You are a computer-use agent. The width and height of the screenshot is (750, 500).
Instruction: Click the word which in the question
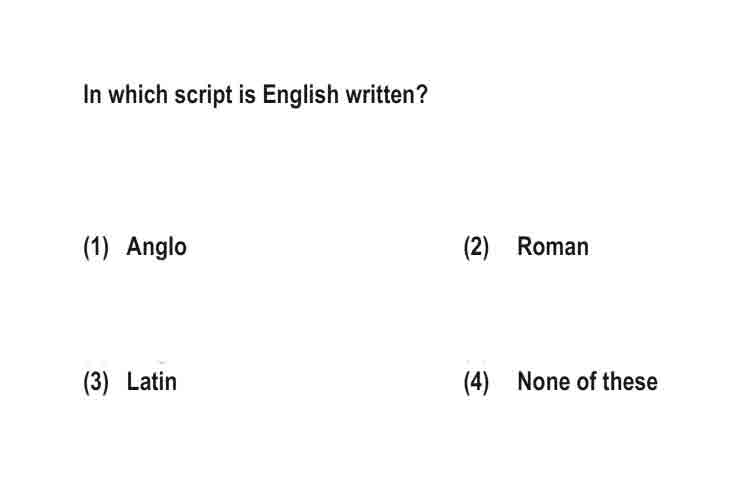[138, 94]
